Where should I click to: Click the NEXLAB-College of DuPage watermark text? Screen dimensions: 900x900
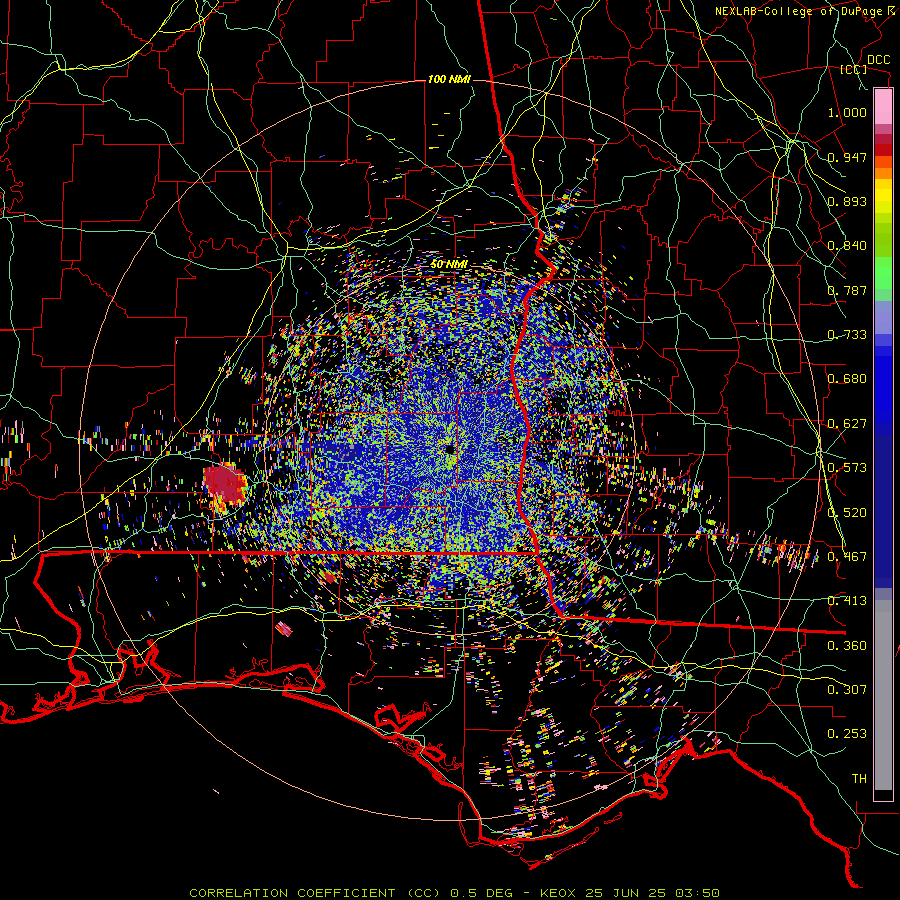pyautogui.click(x=802, y=11)
